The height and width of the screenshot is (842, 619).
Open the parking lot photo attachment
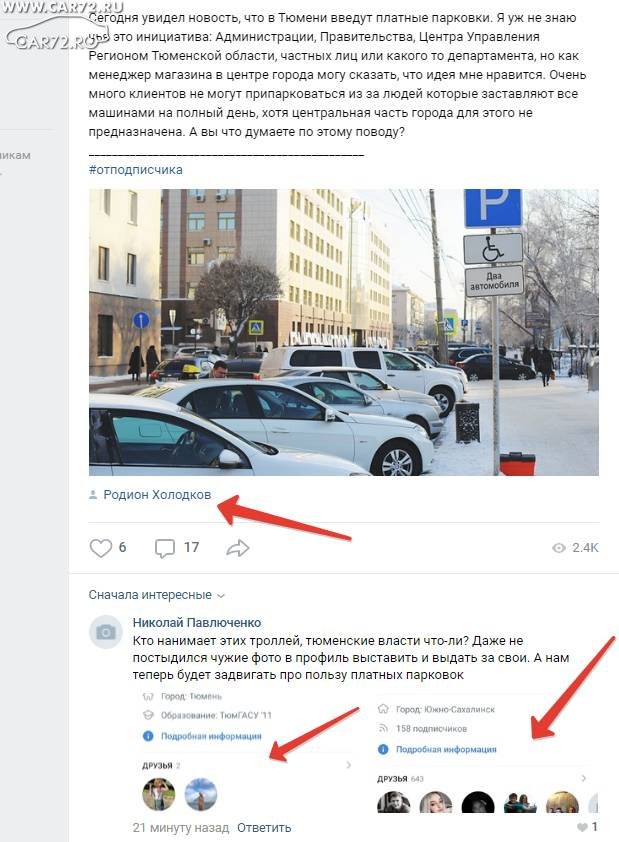click(344, 332)
